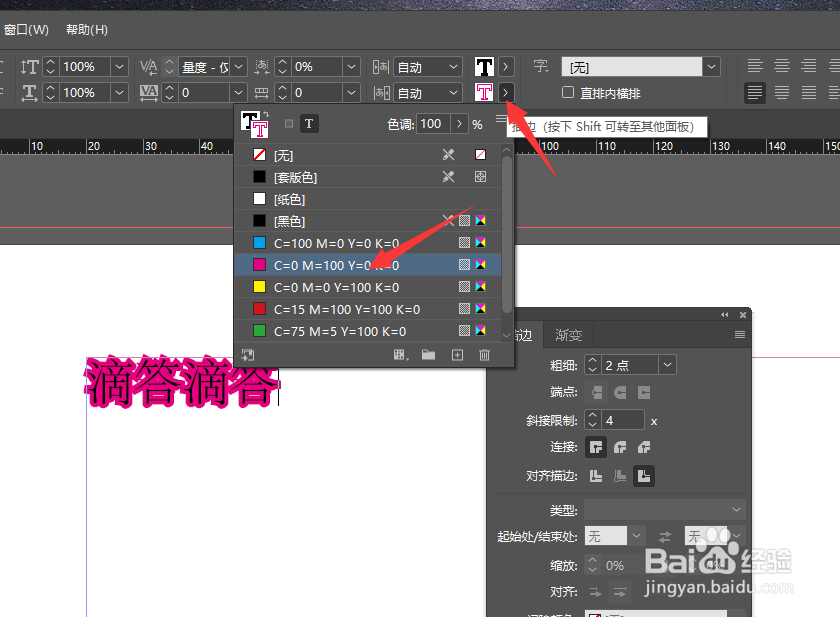The width and height of the screenshot is (840, 617).
Task: Switch to the 渐变 tab
Action: (x=568, y=335)
